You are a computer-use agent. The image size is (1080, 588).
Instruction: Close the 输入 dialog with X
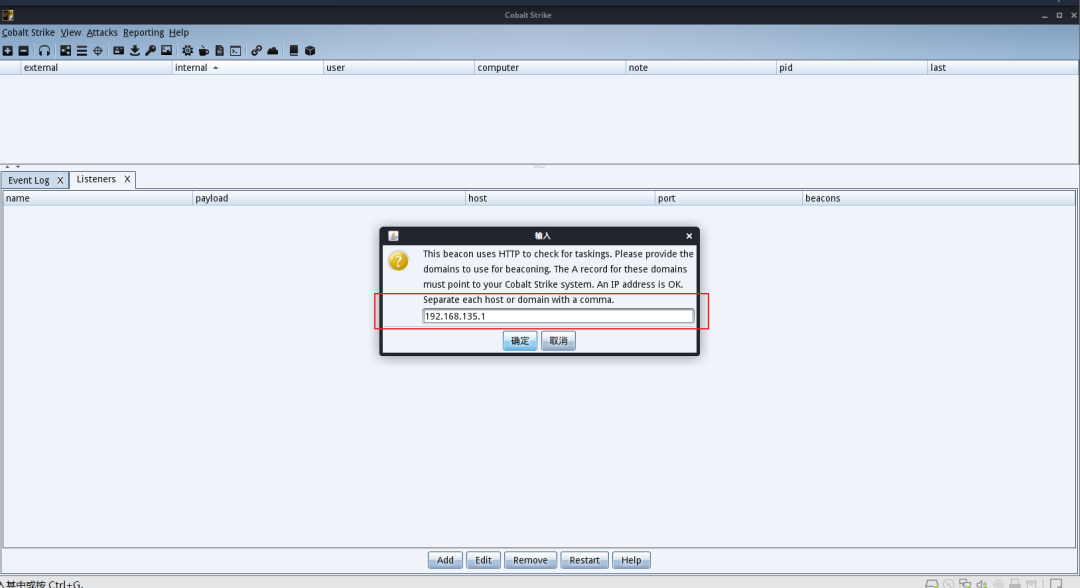click(x=689, y=236)
